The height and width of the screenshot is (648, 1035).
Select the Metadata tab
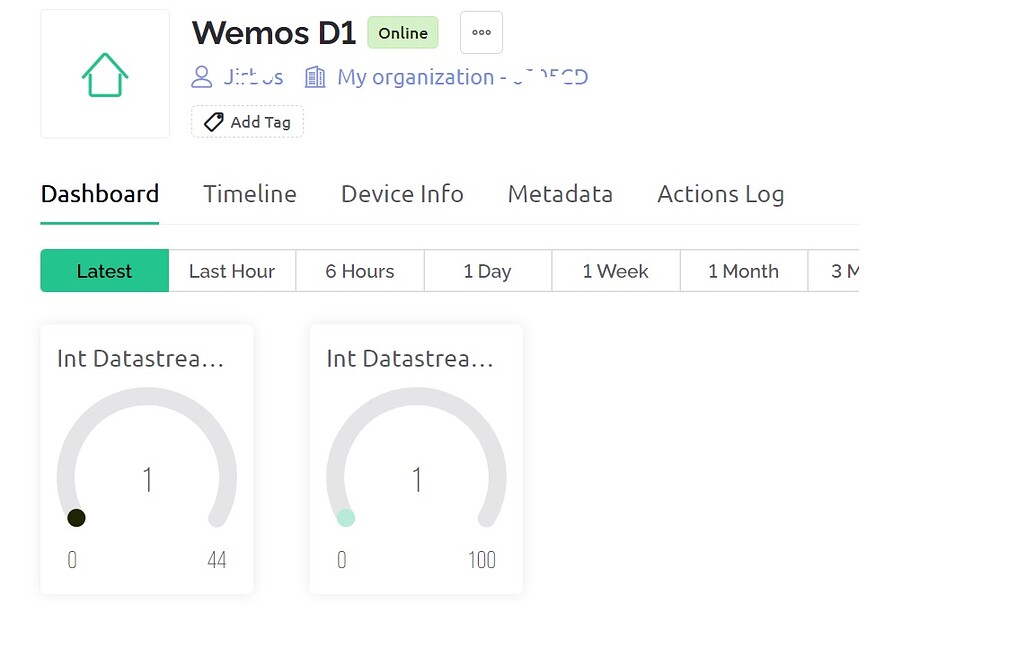pos(560,194)
